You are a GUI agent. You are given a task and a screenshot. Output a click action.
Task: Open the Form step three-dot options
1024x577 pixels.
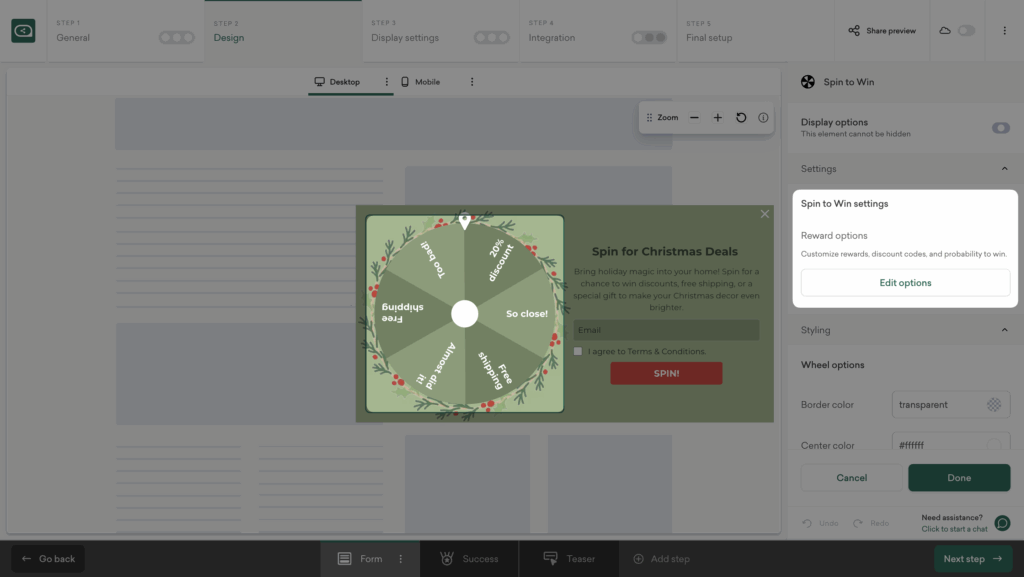pos(401,559)
